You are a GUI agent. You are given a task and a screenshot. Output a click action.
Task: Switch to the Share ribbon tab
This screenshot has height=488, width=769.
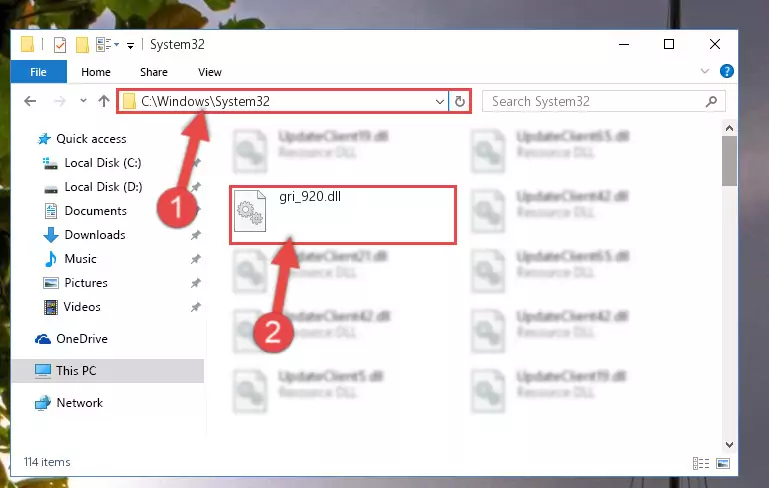click(154, 72)
